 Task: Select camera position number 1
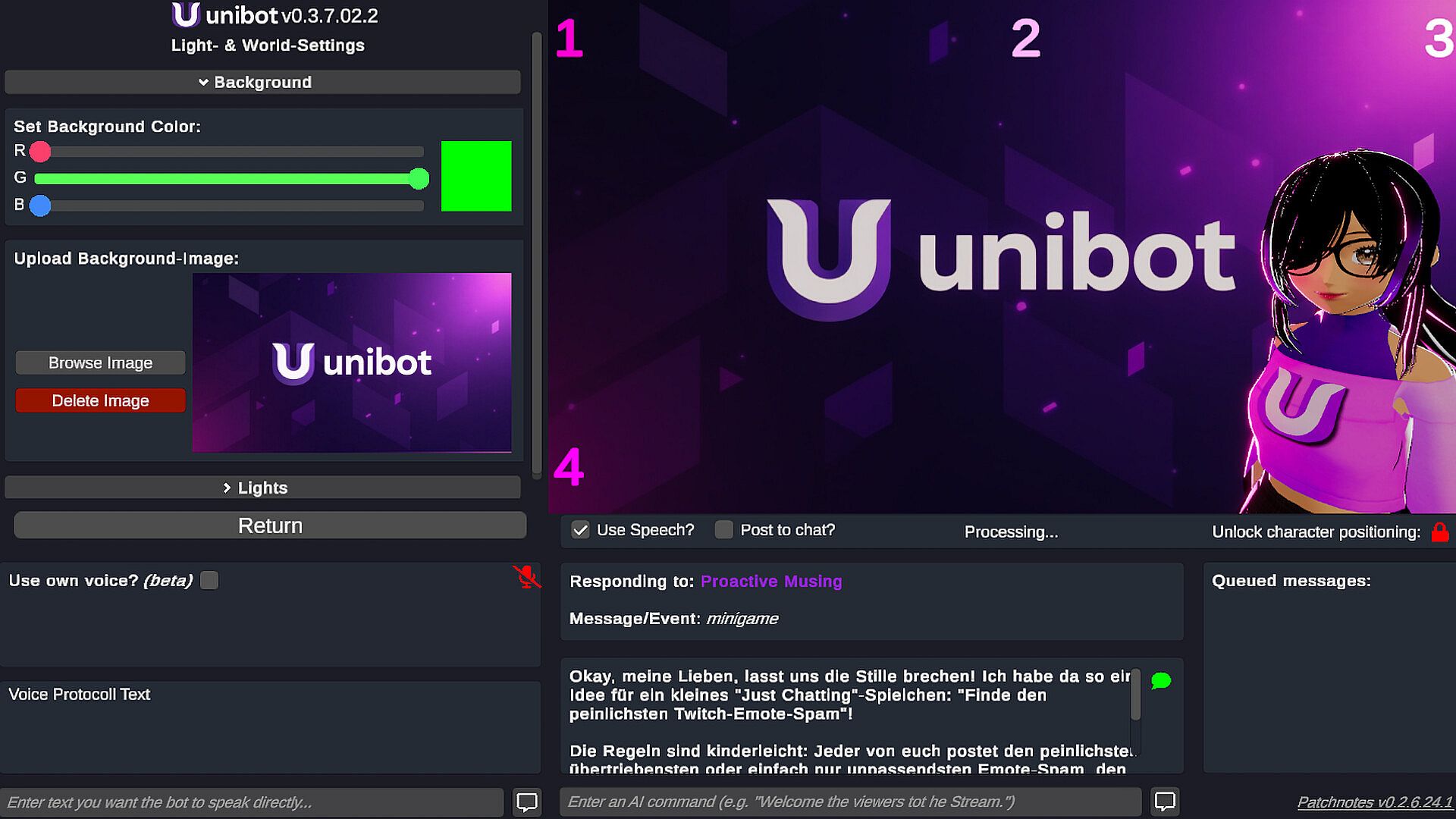click(x=569, y=38)
